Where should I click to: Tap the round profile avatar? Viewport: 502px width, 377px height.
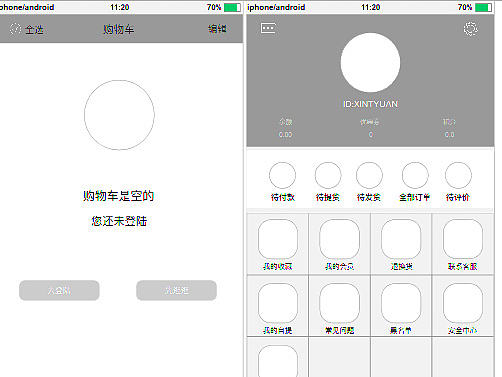[370, 62]
